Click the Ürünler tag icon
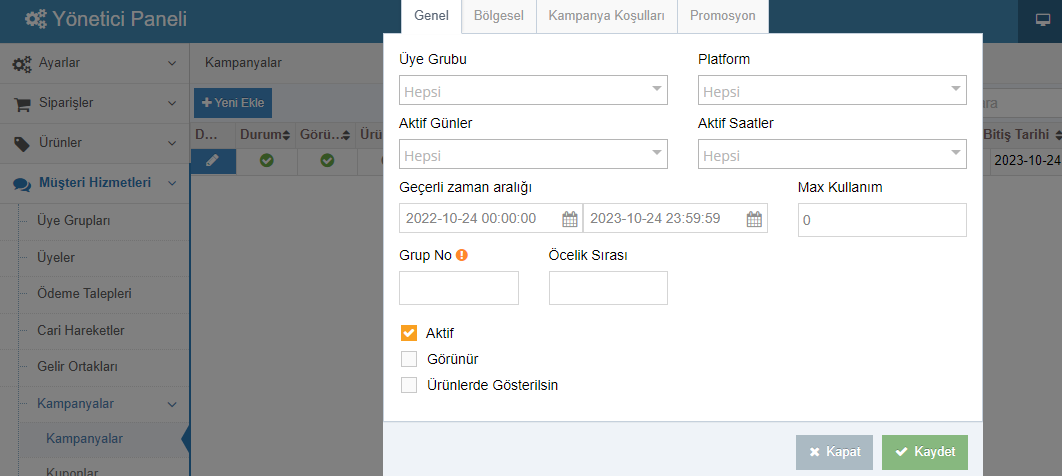This screenshot has height=476, width=1062. tap(22, 144)
